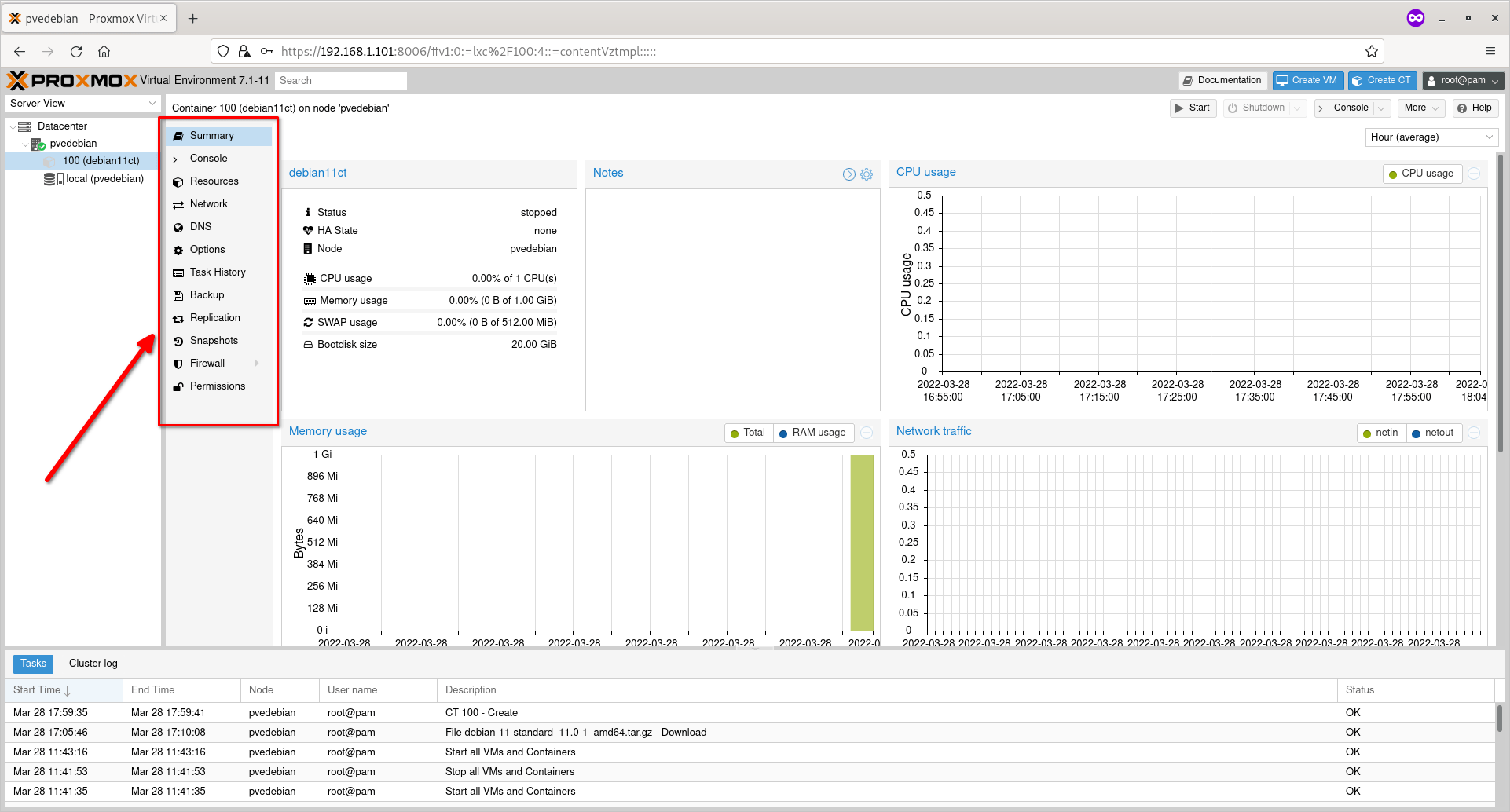Select Stop all VMs and Containers row
1510x812 pixels.
[x=750, y=772]
